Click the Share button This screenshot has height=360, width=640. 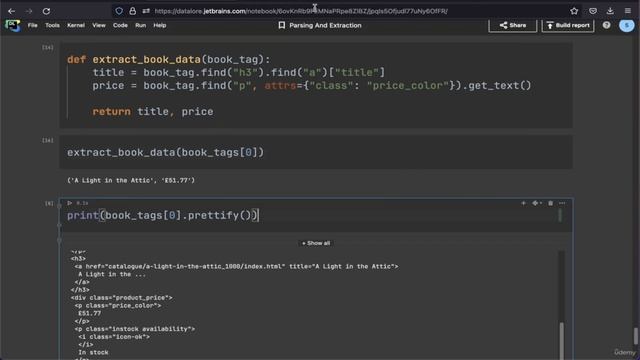(x=513, y=25)
